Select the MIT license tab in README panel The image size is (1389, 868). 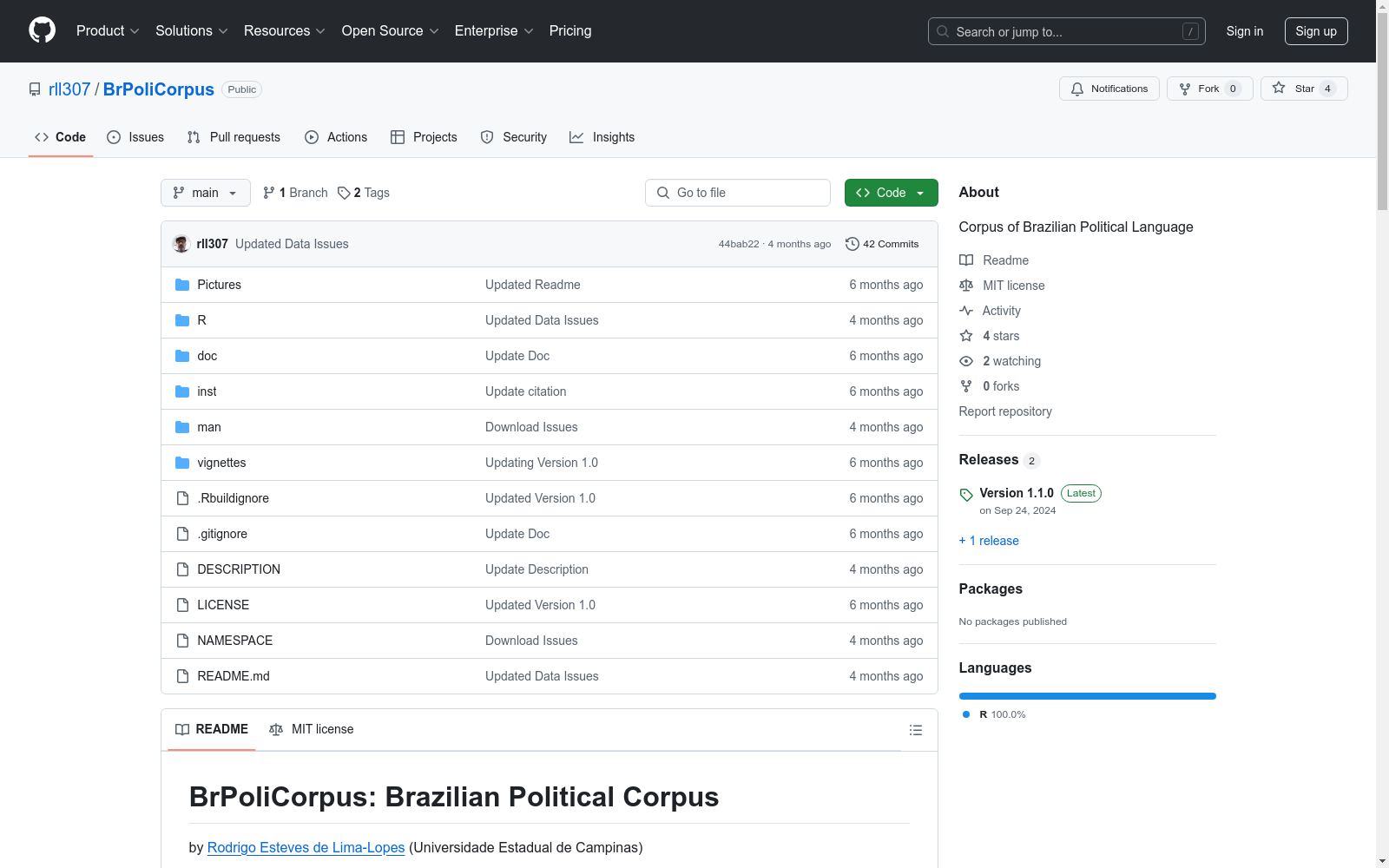coord(312,729)
